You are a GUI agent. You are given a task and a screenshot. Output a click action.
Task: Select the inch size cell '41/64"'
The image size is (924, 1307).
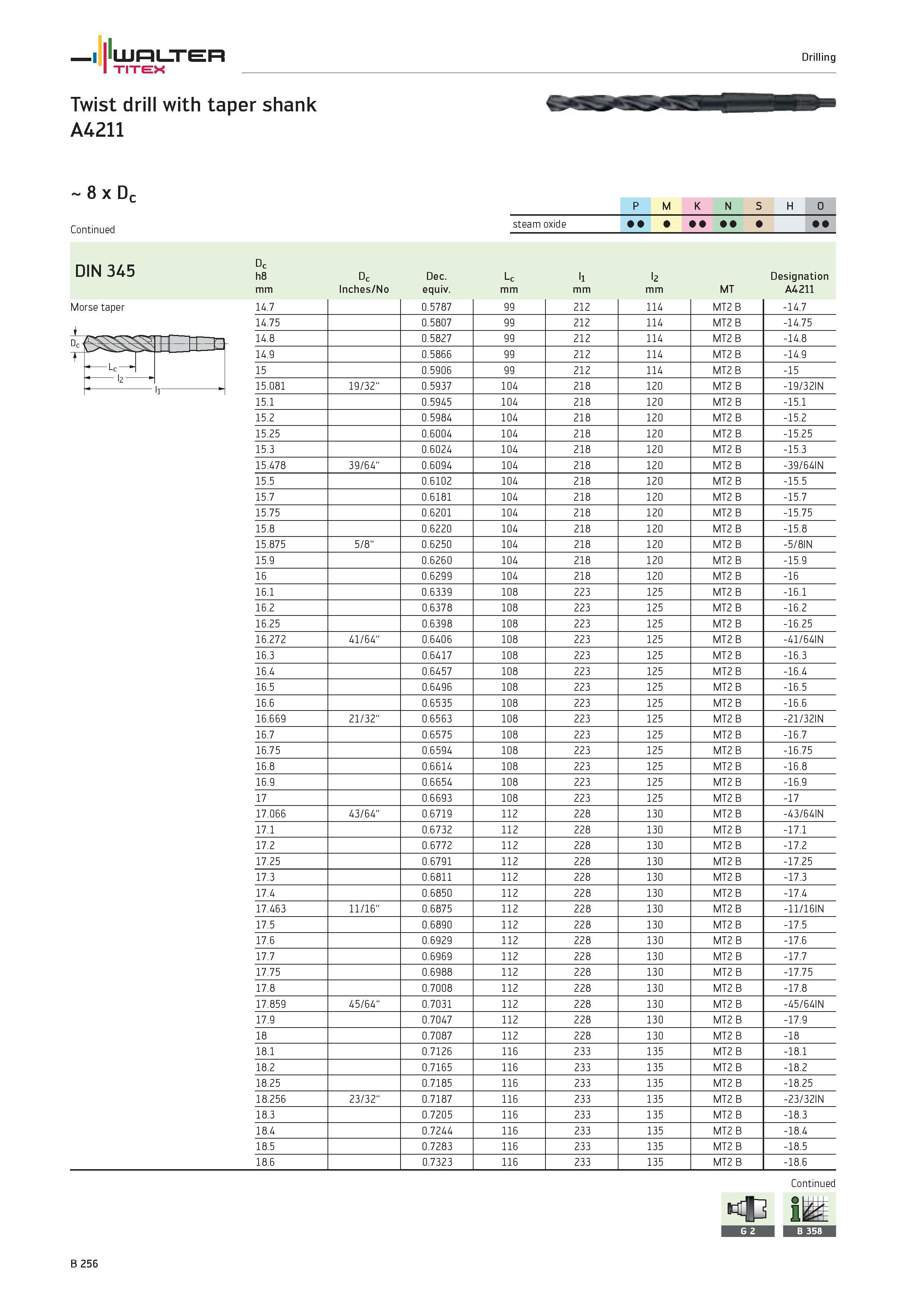(x=364, y=639)
